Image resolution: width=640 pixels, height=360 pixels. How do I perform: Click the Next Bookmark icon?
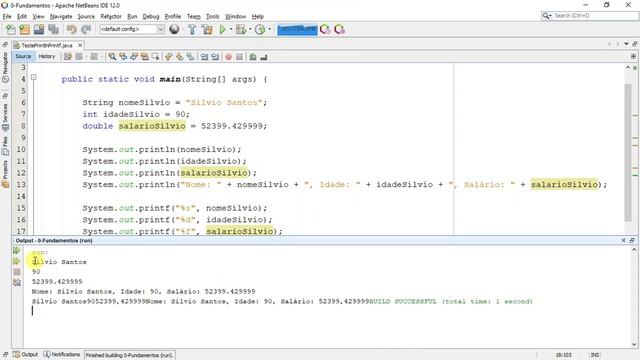point(180,57)
